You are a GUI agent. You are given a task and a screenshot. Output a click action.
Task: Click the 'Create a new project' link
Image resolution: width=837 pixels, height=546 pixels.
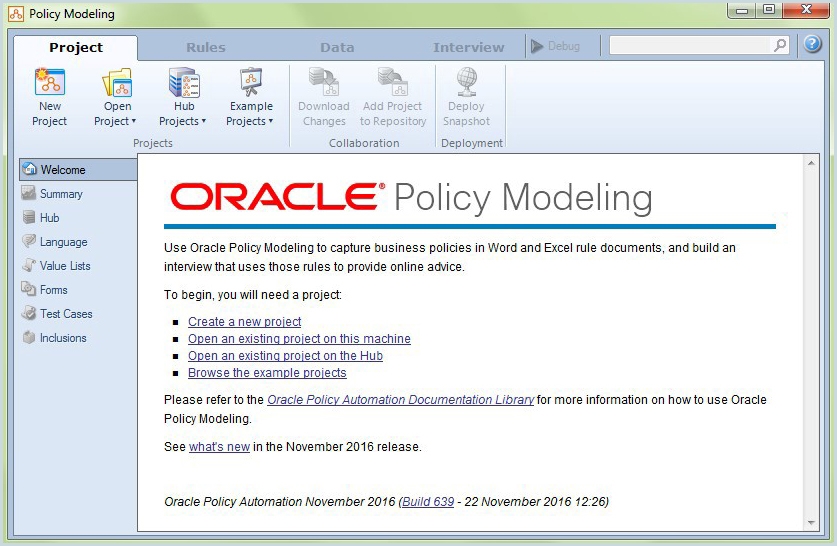[x=244, y=322]
